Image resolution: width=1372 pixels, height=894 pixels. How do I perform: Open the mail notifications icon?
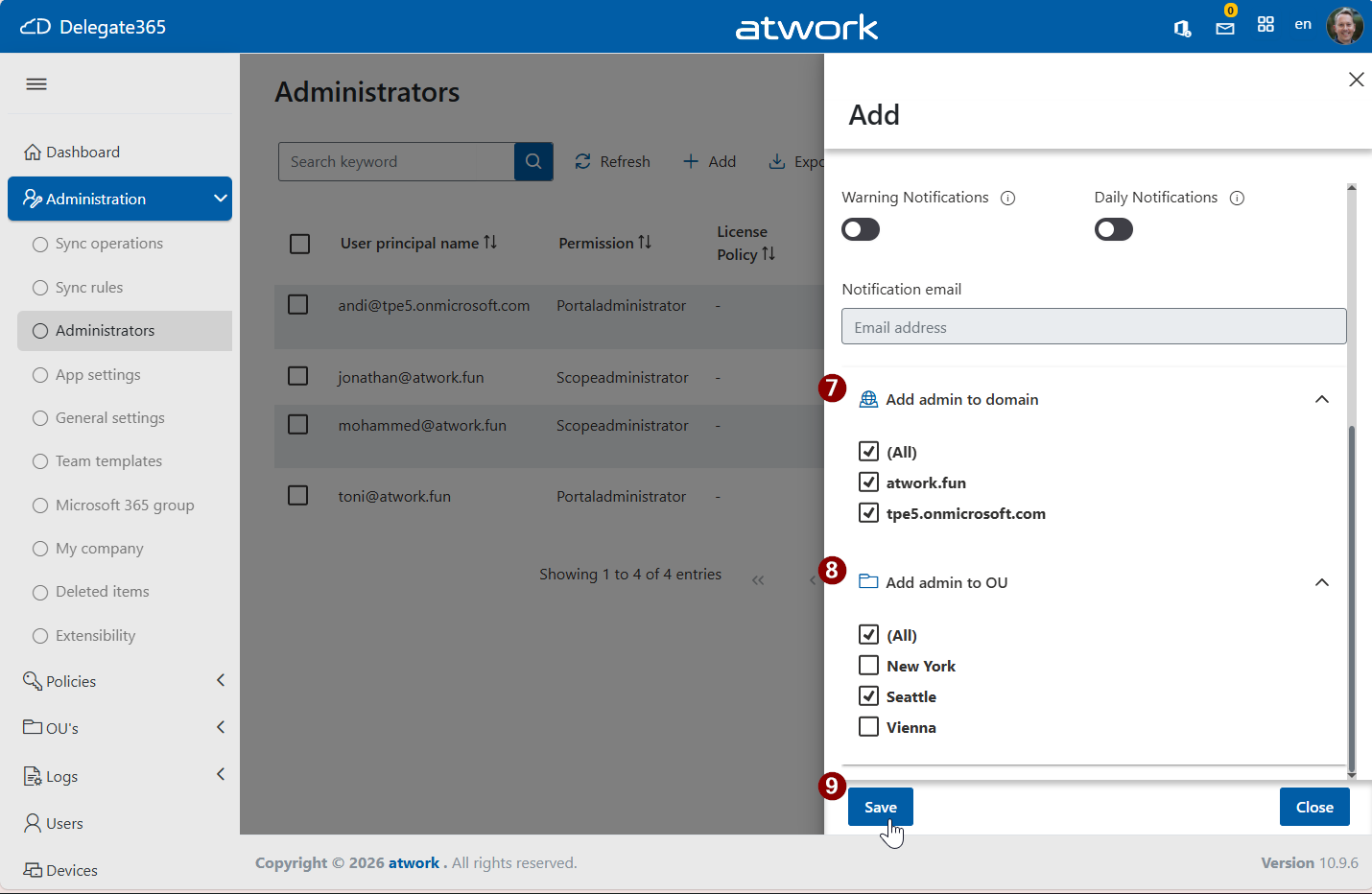1225,28
